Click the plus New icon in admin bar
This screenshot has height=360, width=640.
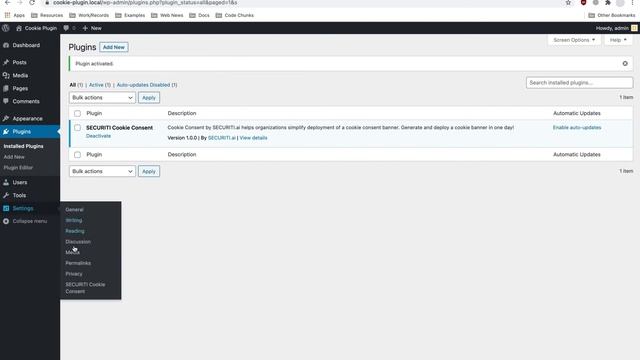[x=85, y=28]
